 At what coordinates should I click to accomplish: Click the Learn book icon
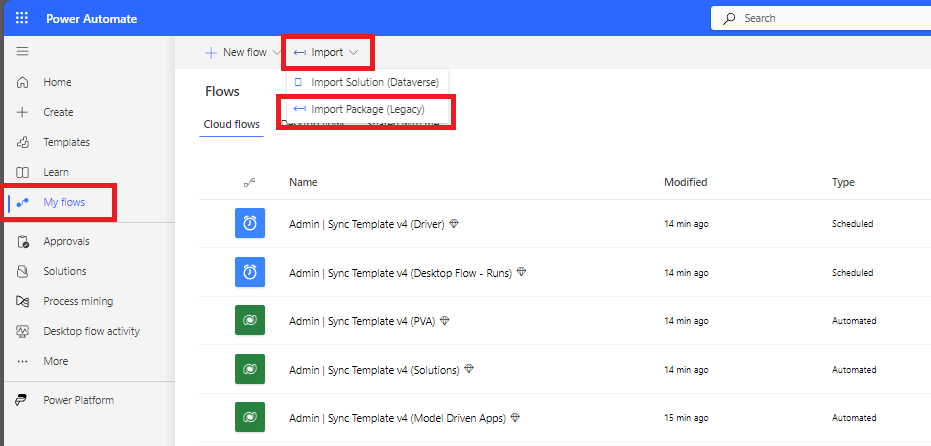click(x=23, y=172)
